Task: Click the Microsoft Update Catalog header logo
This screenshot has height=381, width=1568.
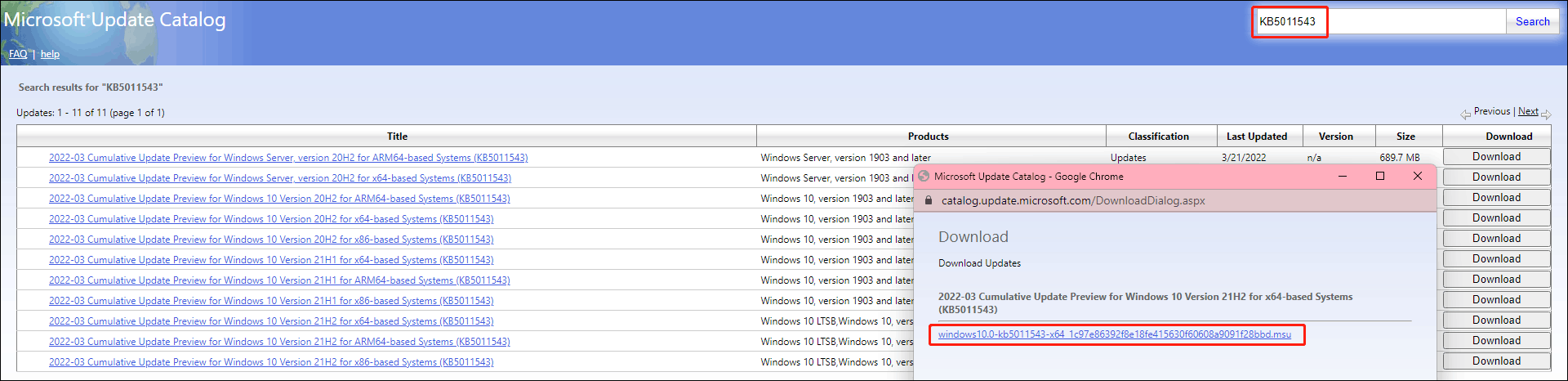Action: coord(115,20)
